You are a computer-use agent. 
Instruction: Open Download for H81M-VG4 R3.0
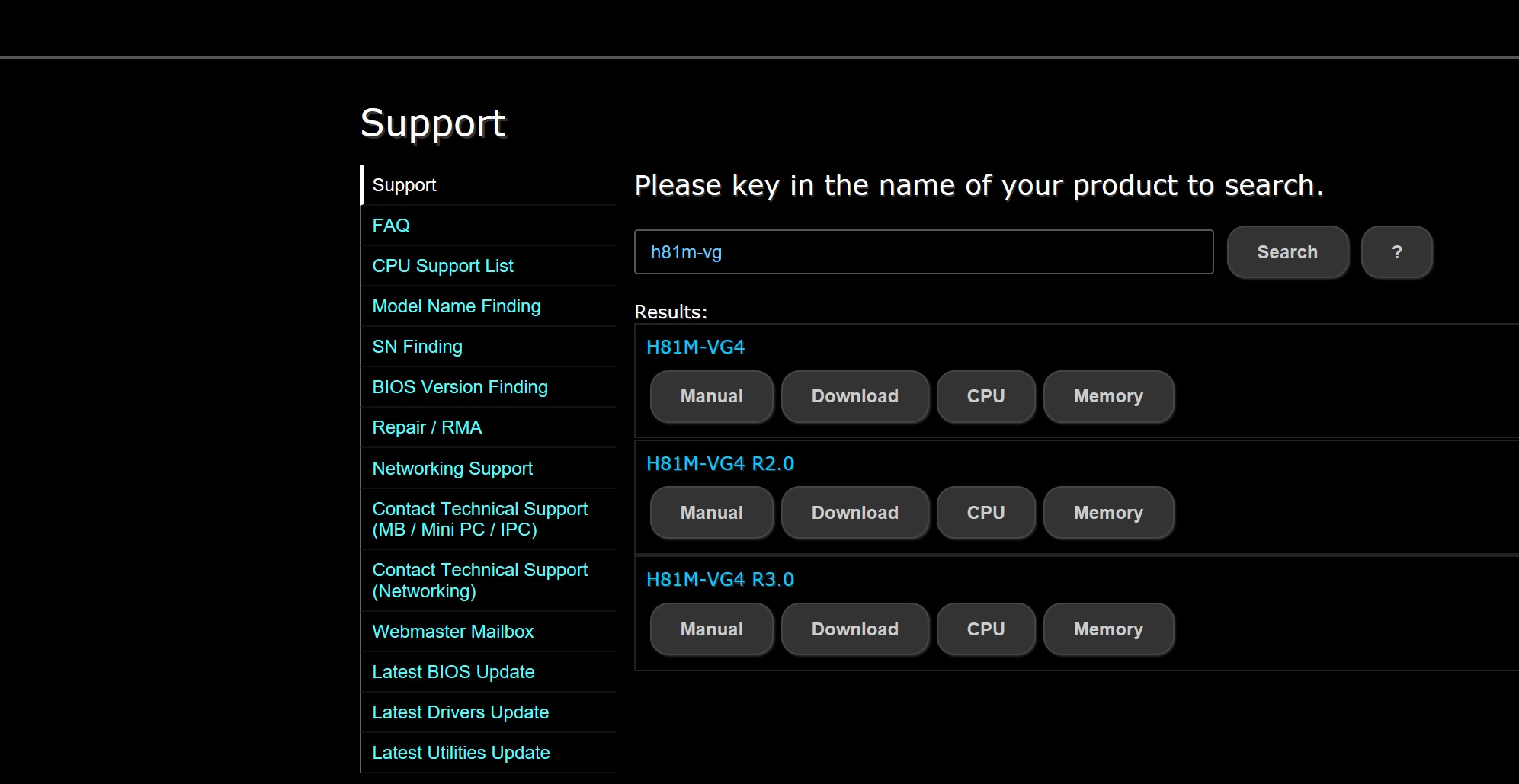point(855,629)
